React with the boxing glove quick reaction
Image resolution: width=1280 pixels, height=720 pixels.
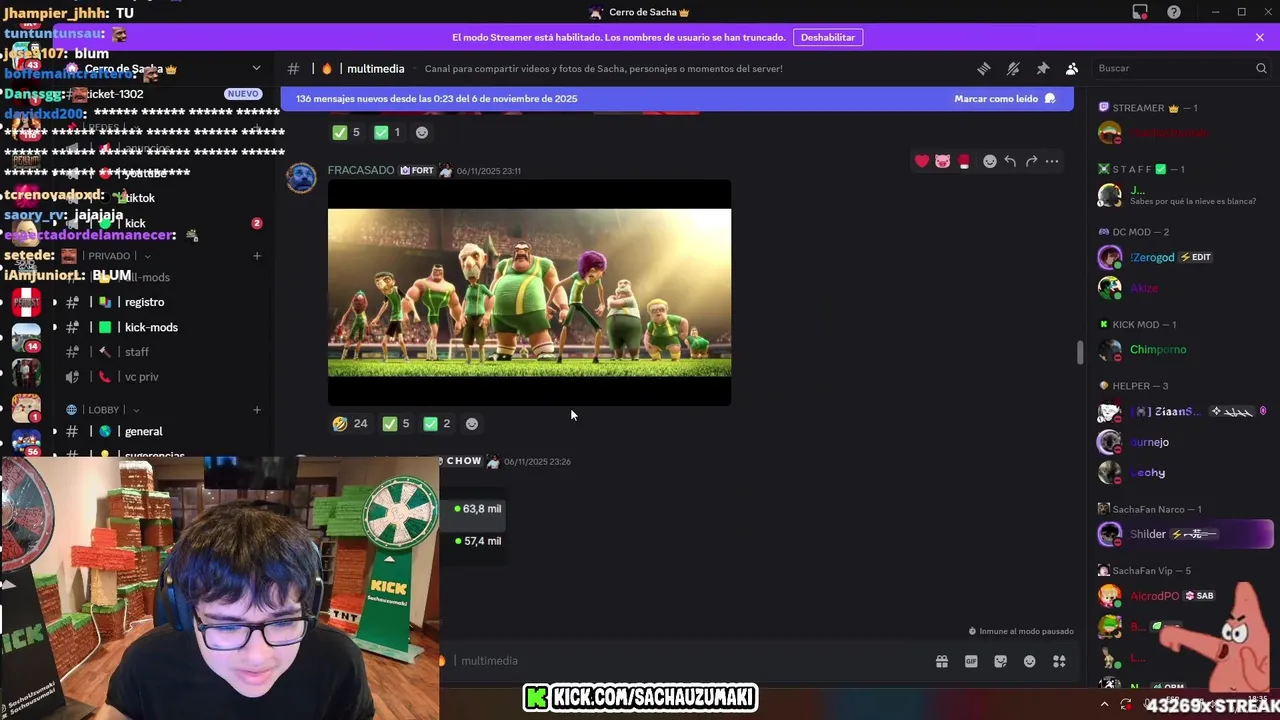tap(964, 161)
